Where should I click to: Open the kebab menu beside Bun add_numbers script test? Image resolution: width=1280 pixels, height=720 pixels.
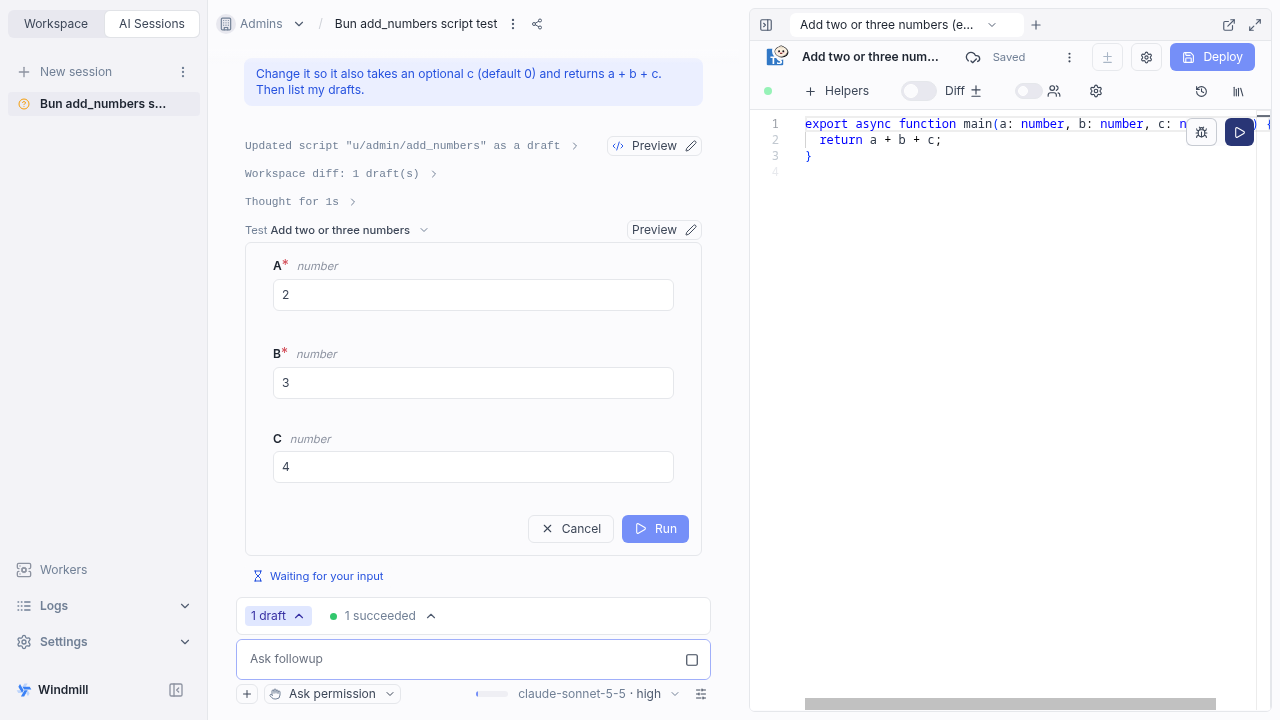pos(513,24)
